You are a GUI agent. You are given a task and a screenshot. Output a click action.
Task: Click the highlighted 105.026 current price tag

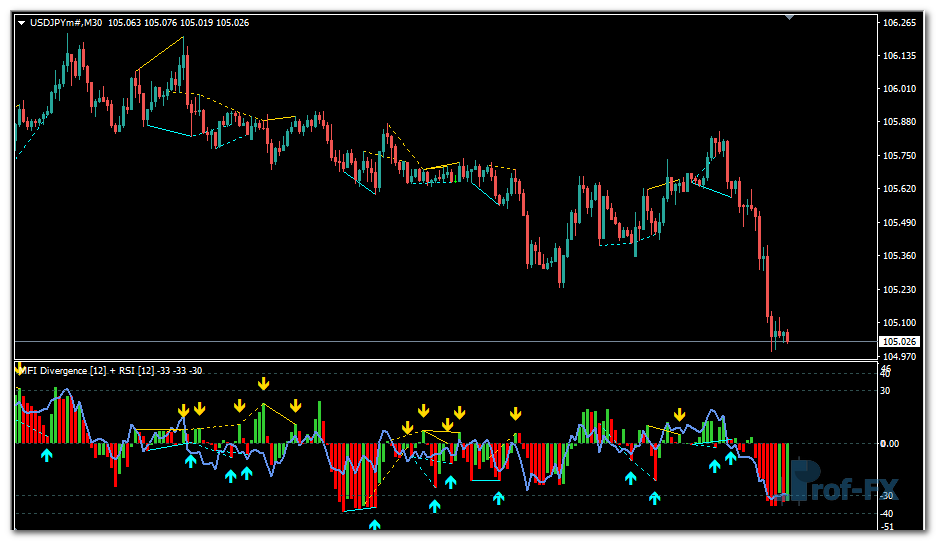(898, 342)
